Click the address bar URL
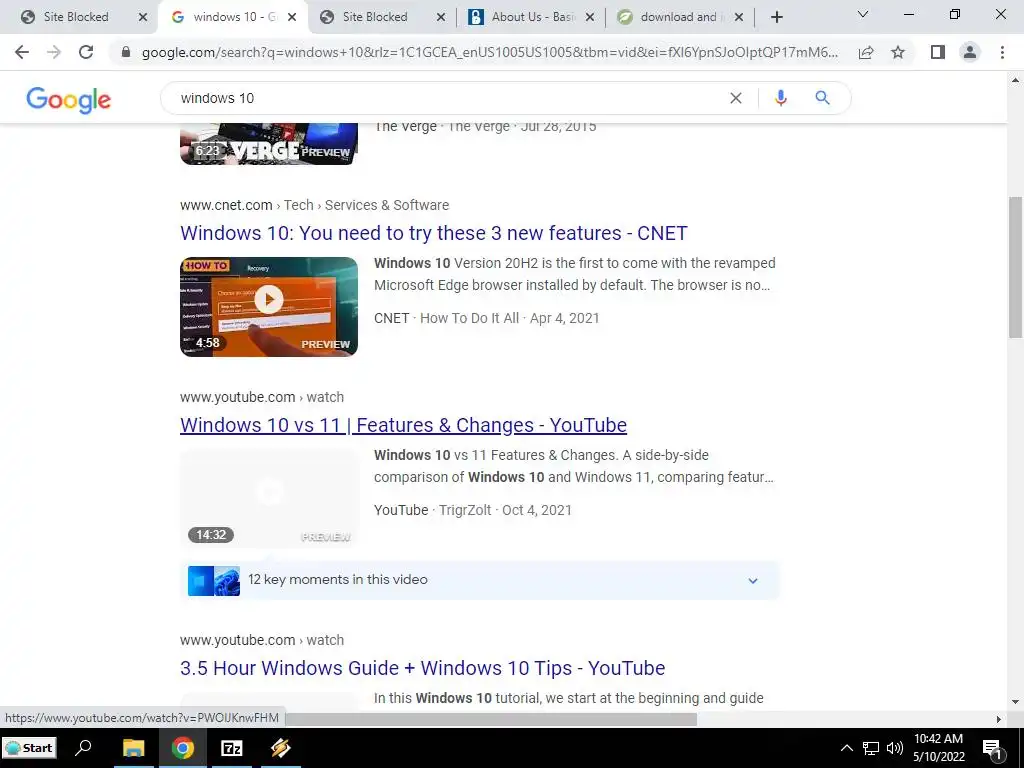Image resolution: width=1024 pixels, height=768 pixels. (490, 52)
